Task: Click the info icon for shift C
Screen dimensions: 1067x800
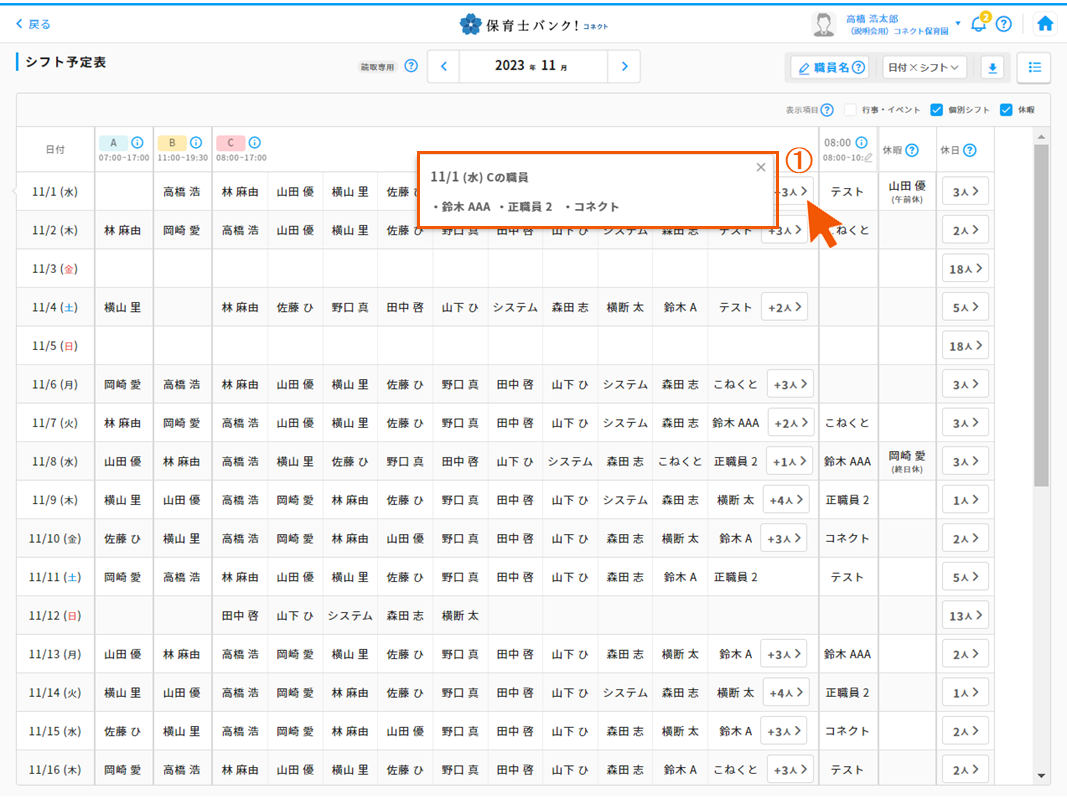Action: click(x=255, y=143)
